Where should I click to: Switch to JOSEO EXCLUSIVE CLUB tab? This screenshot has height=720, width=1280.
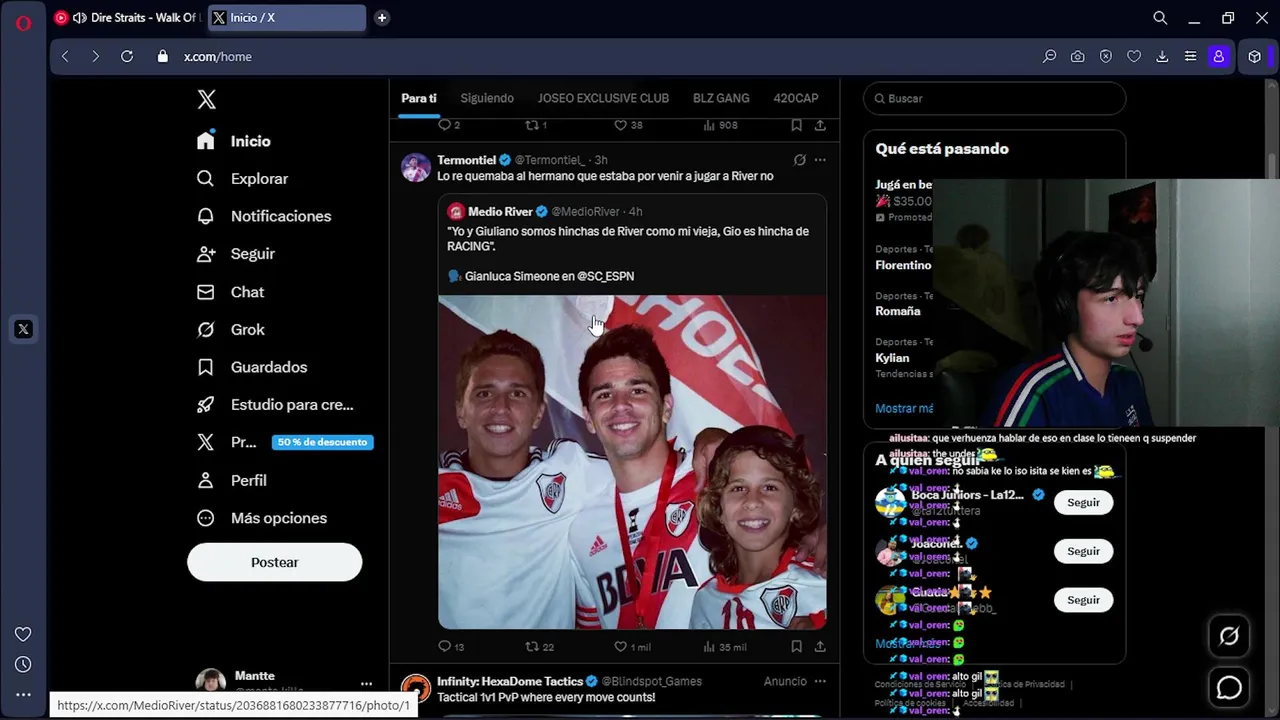coord(603,98)
